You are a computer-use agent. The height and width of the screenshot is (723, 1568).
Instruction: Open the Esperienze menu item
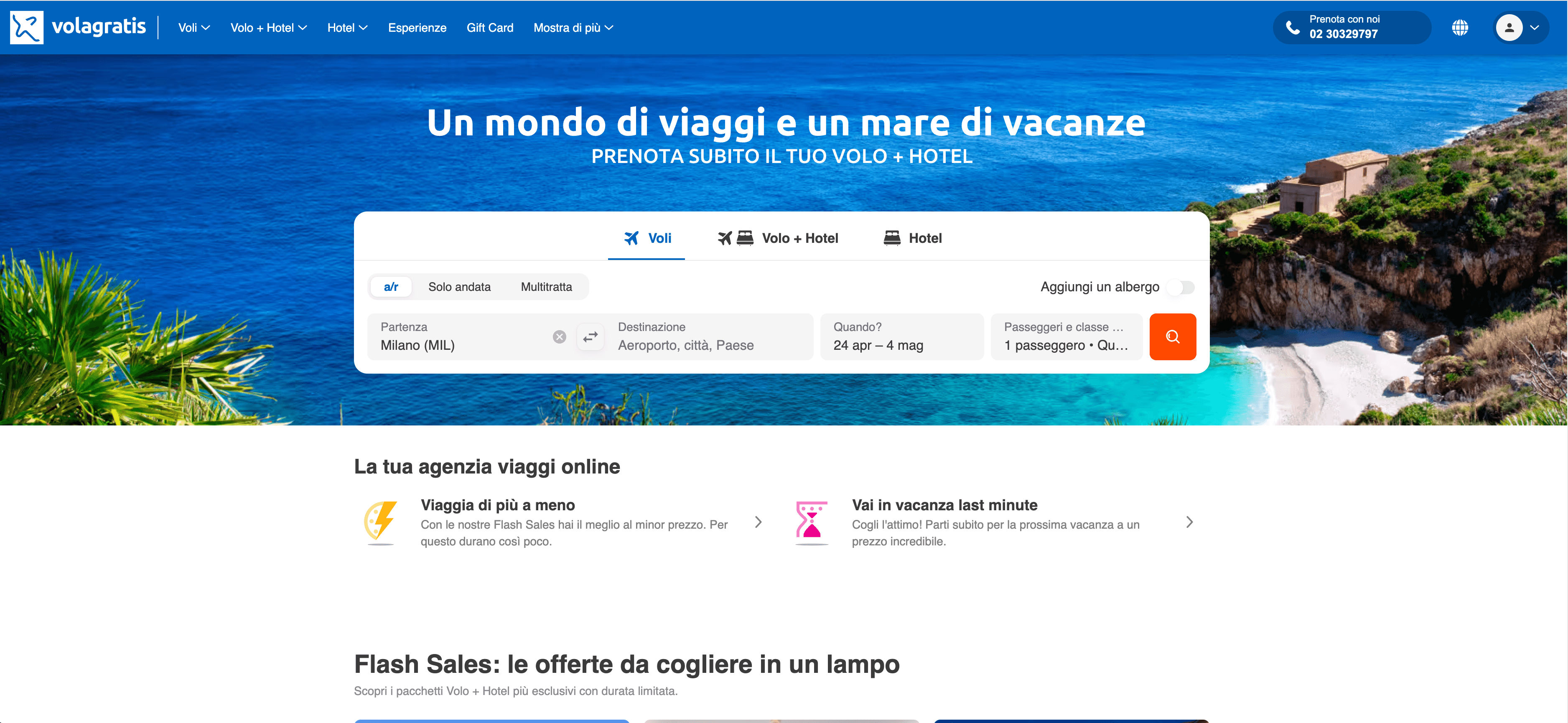point(417,28)
